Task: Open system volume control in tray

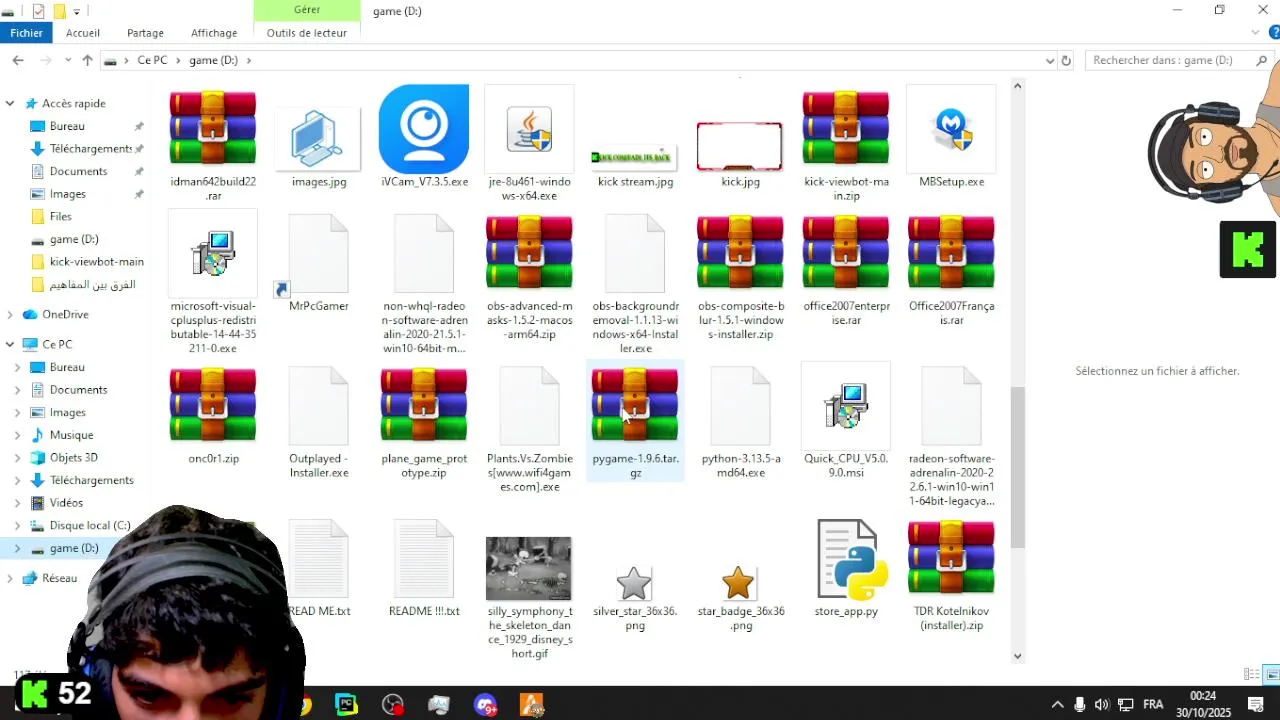Action: 1101,705
